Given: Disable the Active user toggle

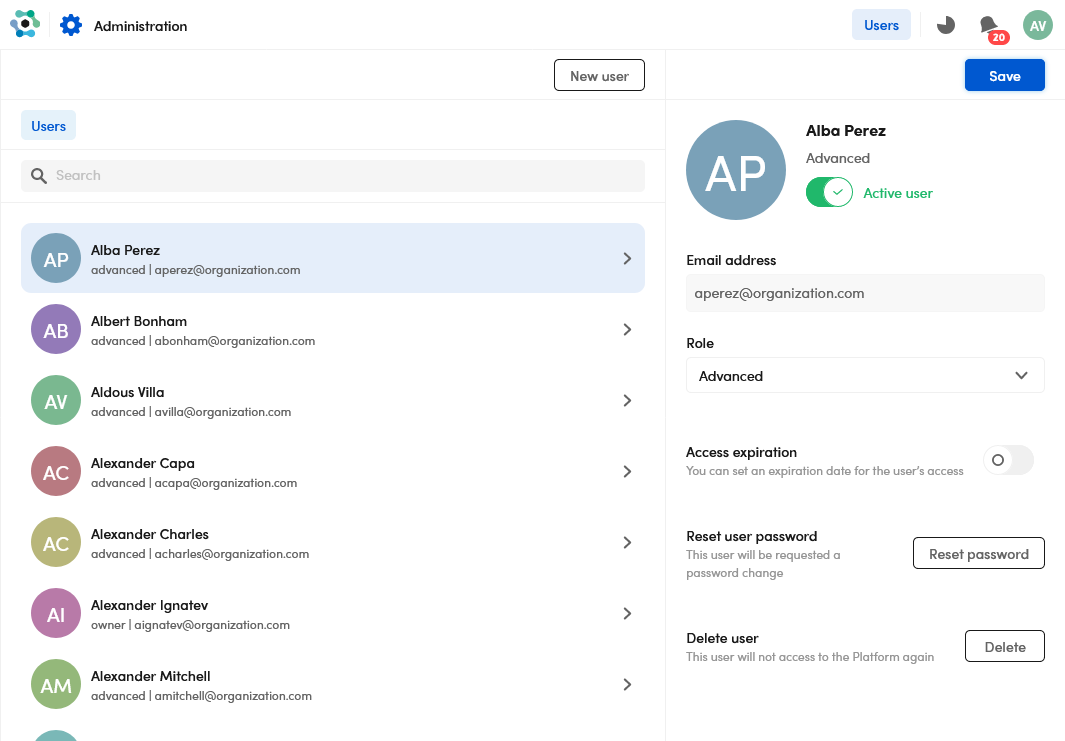Looking at the screenshot, I should pyautogui.click(x=828, y=193).
